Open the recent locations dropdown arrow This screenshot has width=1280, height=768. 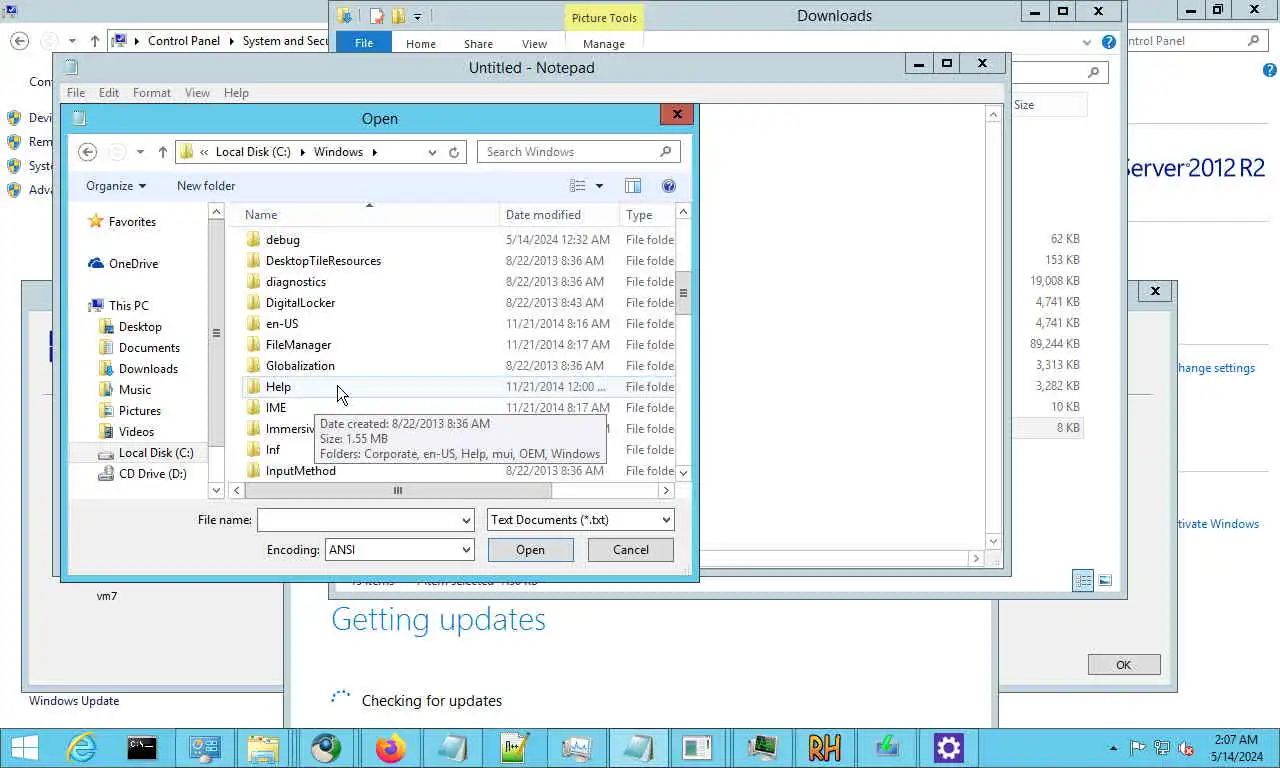[x=140, y=152]
